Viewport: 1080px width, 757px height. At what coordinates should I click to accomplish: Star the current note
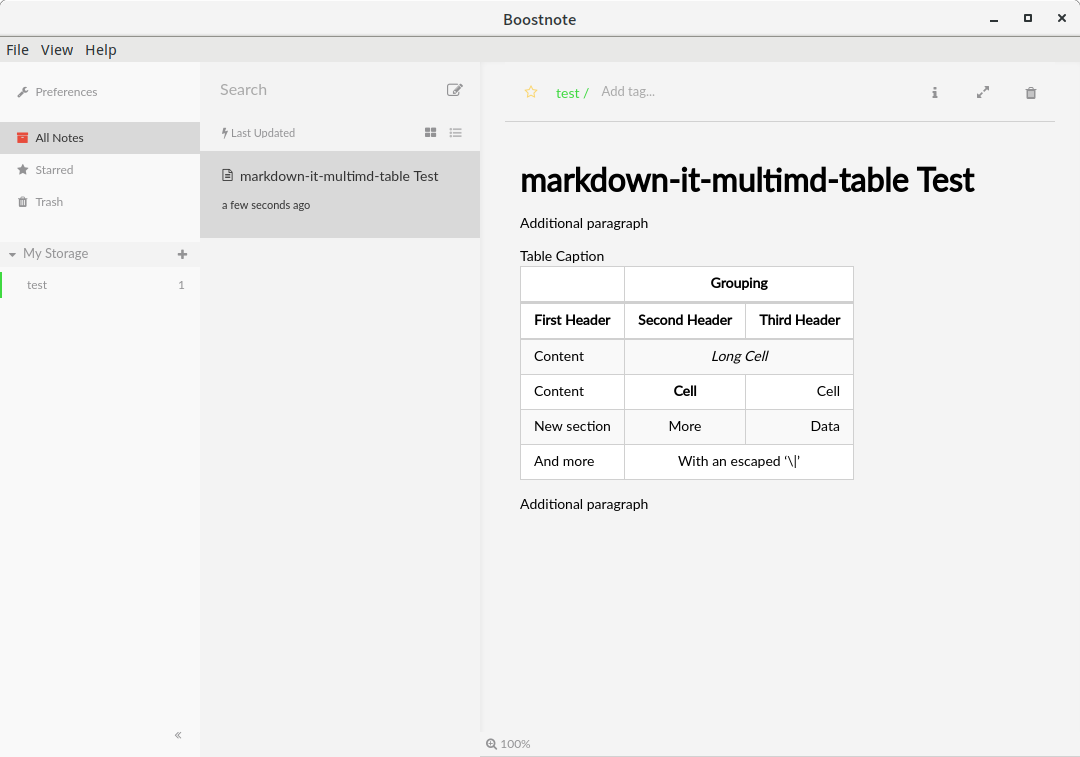tap(531, 92)
